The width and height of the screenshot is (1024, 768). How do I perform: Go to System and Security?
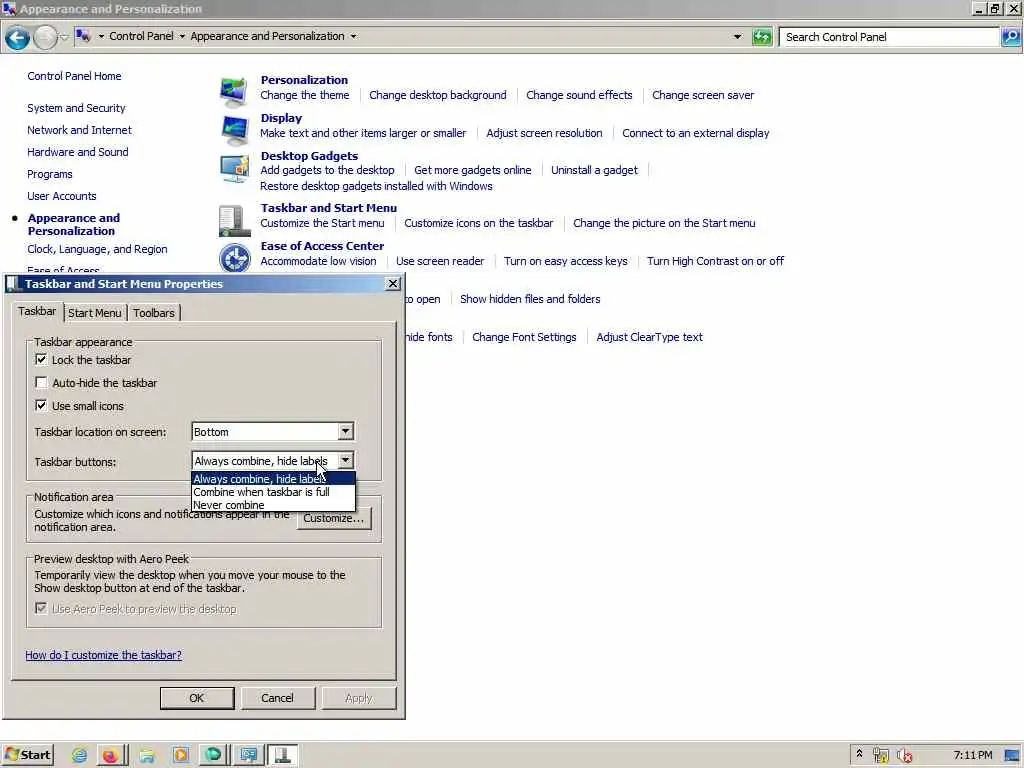[76, 108]
